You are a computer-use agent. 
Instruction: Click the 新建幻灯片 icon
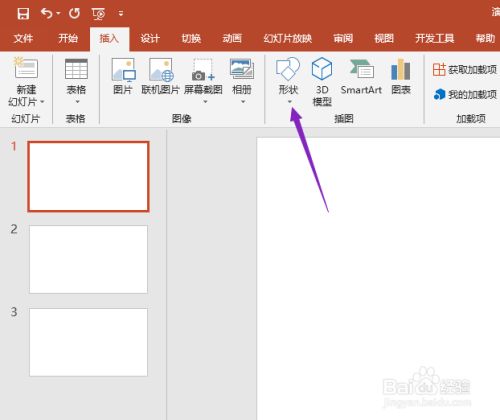click(26, 69)
